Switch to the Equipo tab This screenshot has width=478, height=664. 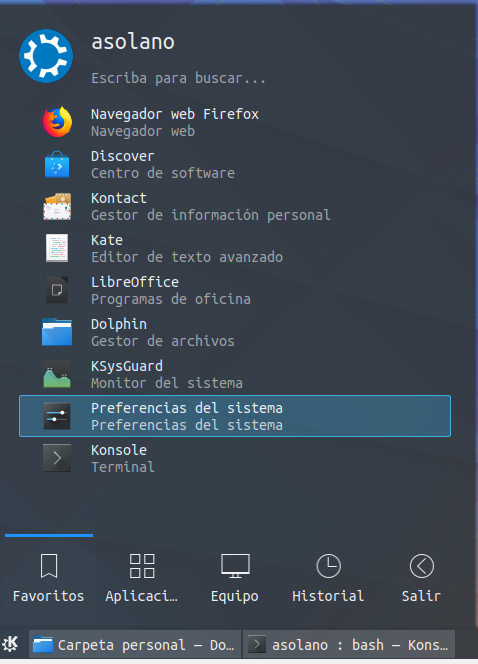[x=235, y=578]
